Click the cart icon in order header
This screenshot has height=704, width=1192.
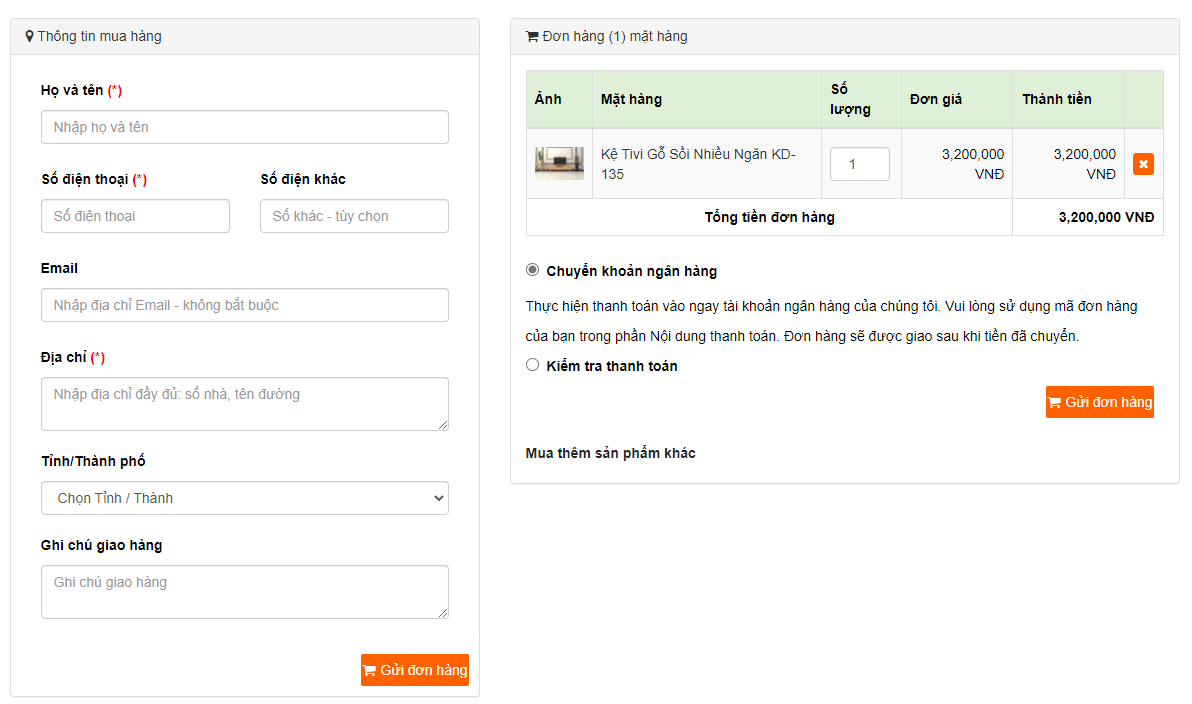point(532,37)
